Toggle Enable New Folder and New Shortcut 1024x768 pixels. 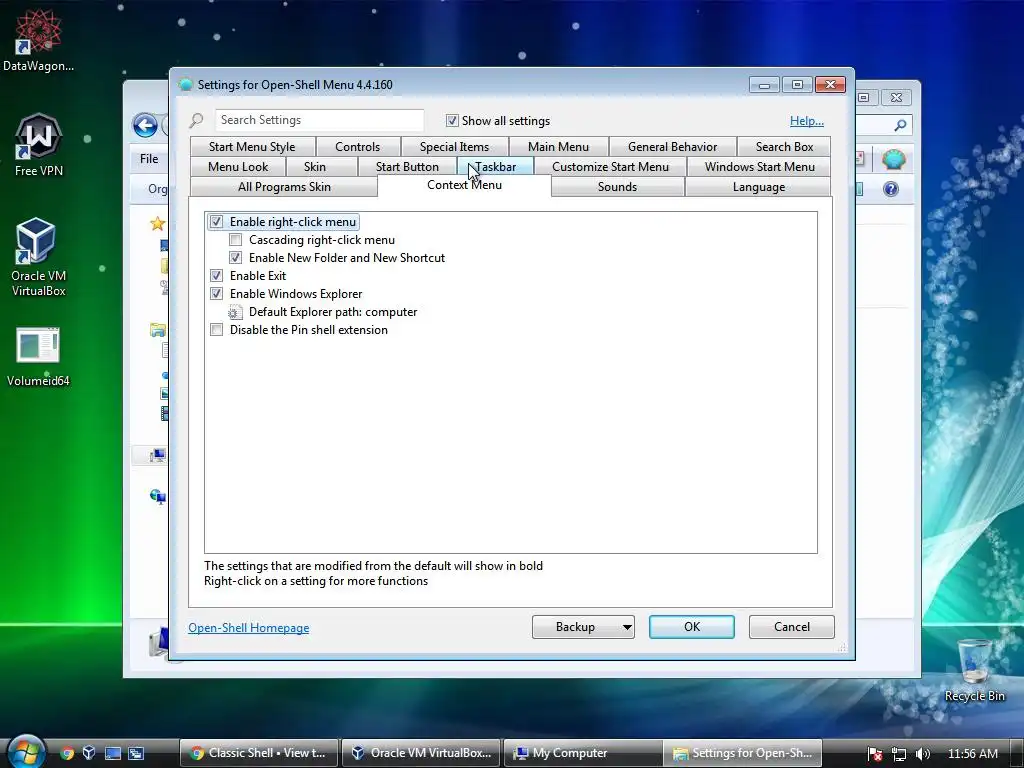(x=235, y=258)
